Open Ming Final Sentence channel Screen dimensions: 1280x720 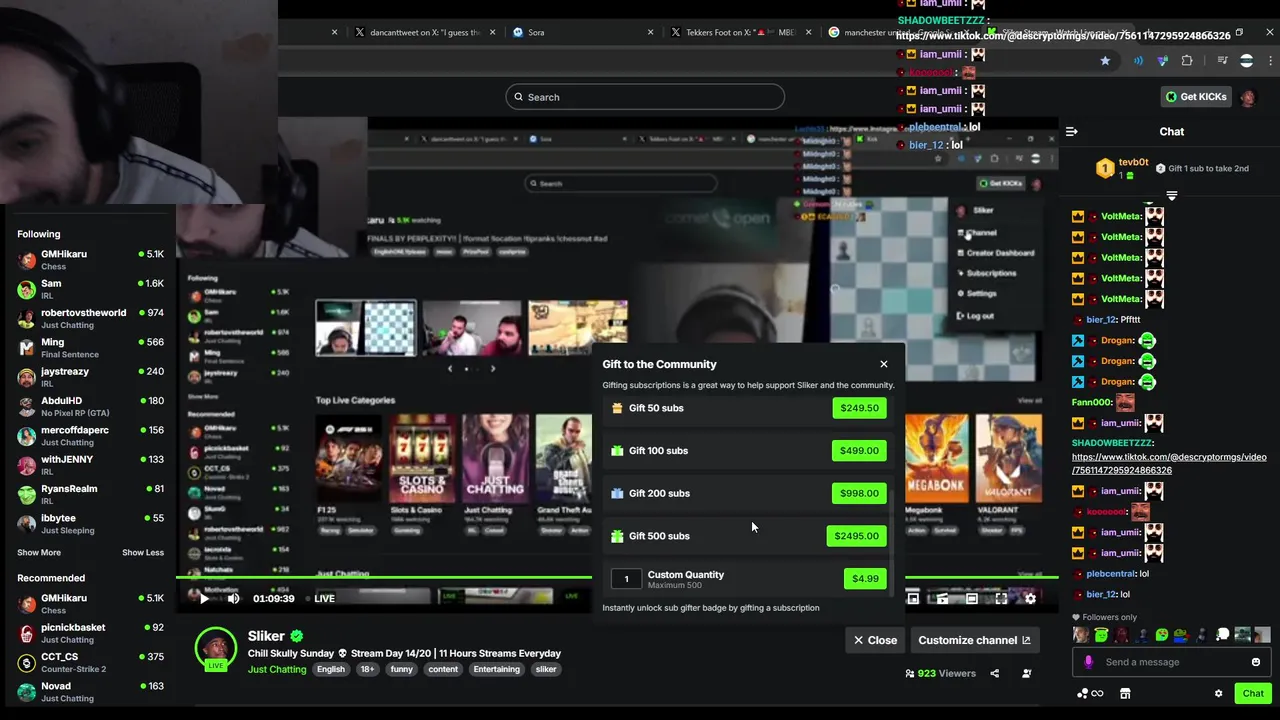(90, 348)
